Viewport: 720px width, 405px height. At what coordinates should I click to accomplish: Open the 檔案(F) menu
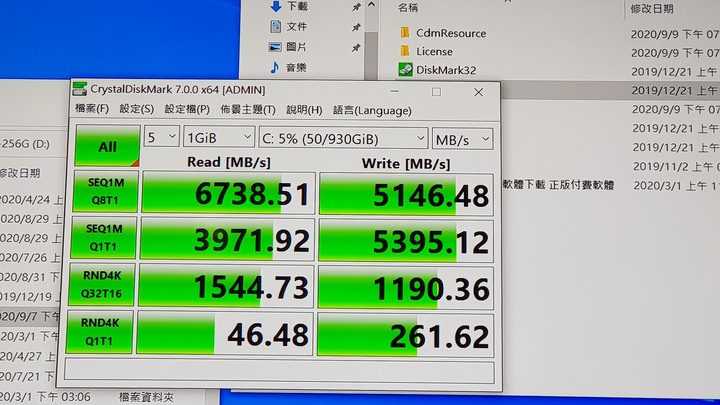pyautogui.click(x=91, y=108)
